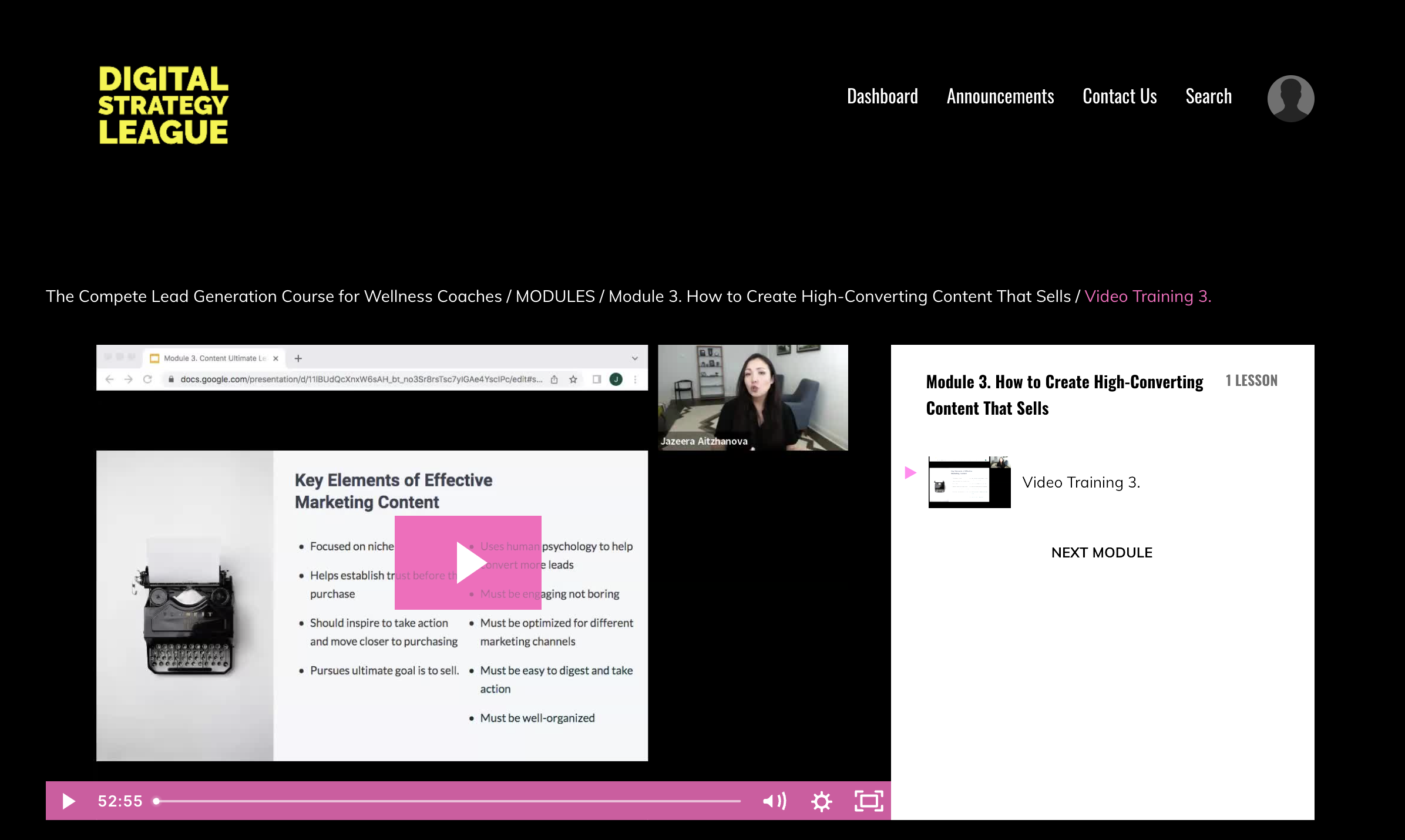Click the user profile avatar icon

coord(1290,98)
